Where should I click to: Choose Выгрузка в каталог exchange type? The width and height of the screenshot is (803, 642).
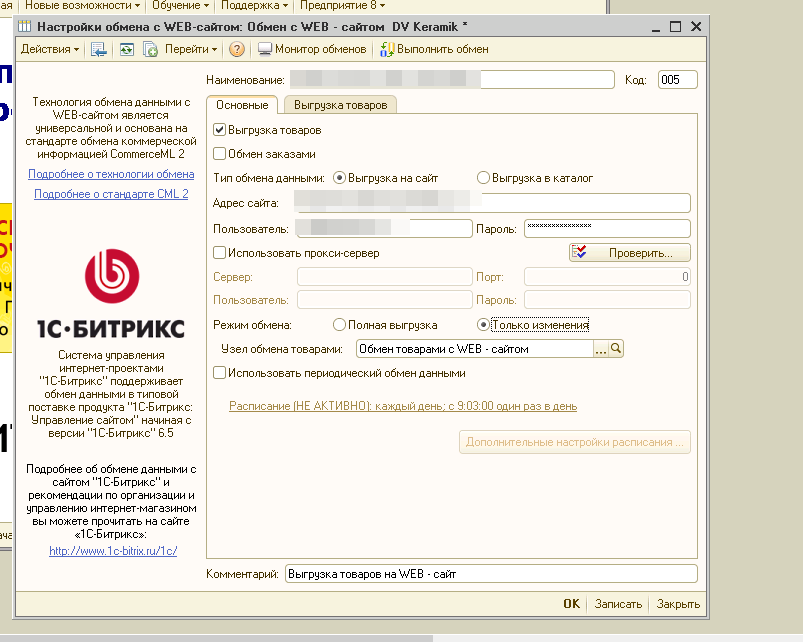[484, 178]
